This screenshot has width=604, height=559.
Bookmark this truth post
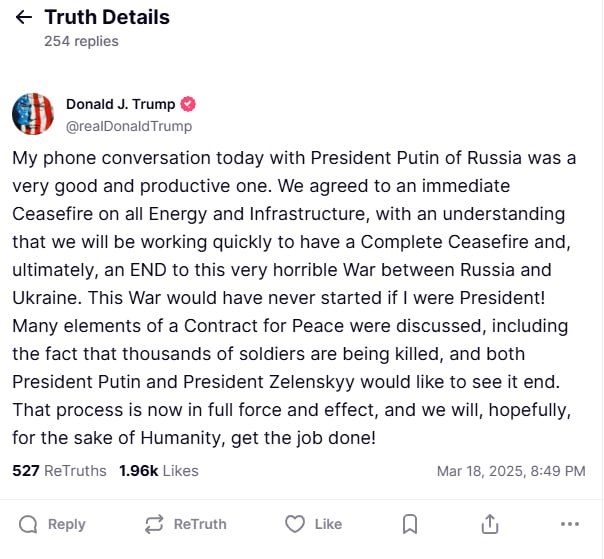click(x=410, y=524)
